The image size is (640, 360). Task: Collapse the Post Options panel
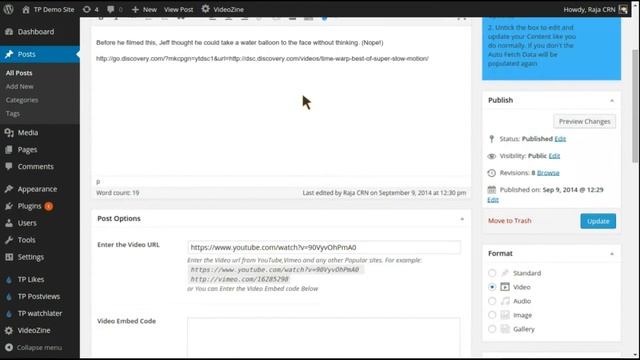pyautogui.click(x=462, y=219)
